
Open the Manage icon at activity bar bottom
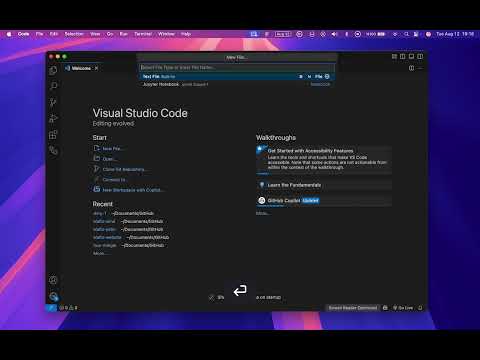tap(53, 296)
